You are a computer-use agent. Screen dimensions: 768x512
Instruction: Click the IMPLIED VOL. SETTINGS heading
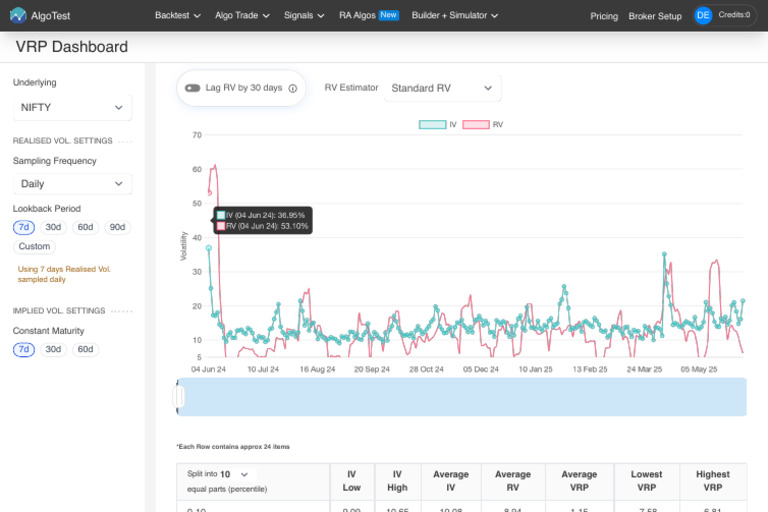[x=59, y=311]
